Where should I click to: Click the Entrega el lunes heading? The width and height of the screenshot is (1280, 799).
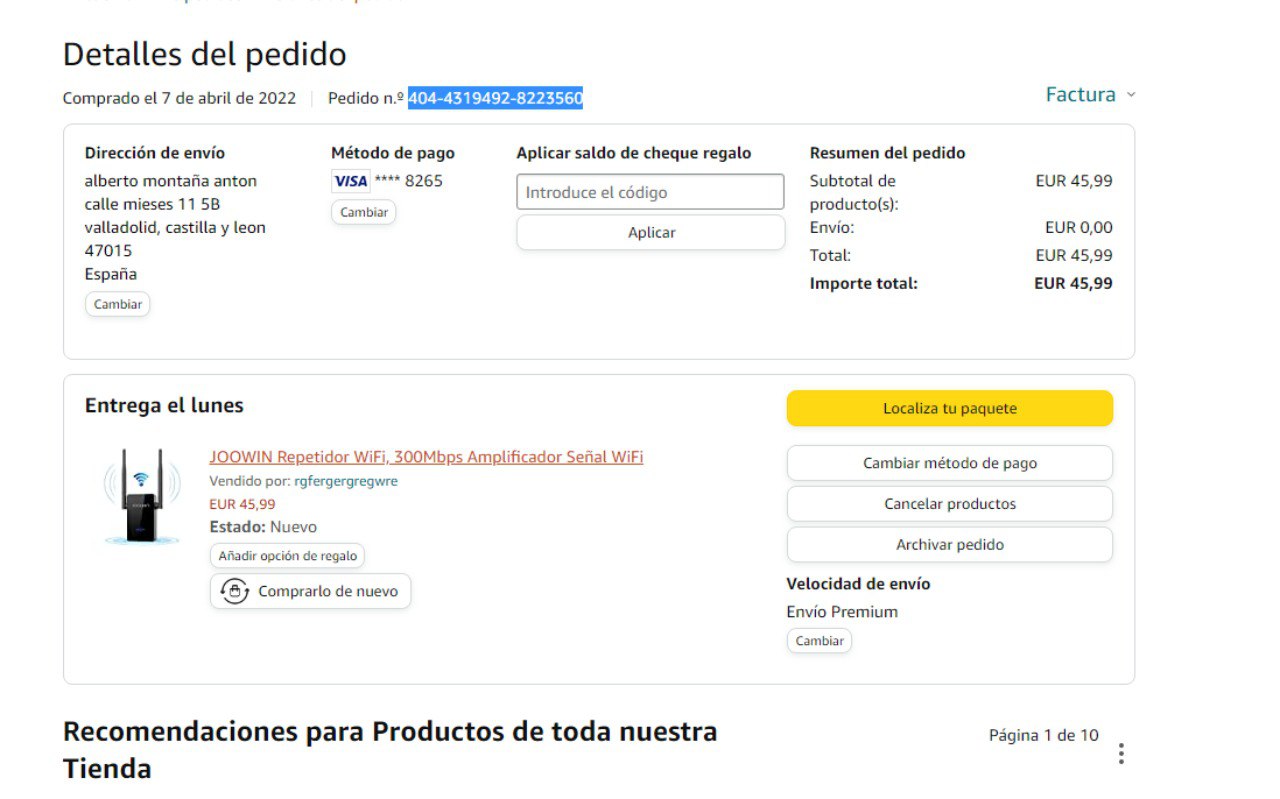pyautogui.click(x=164, y=405)
